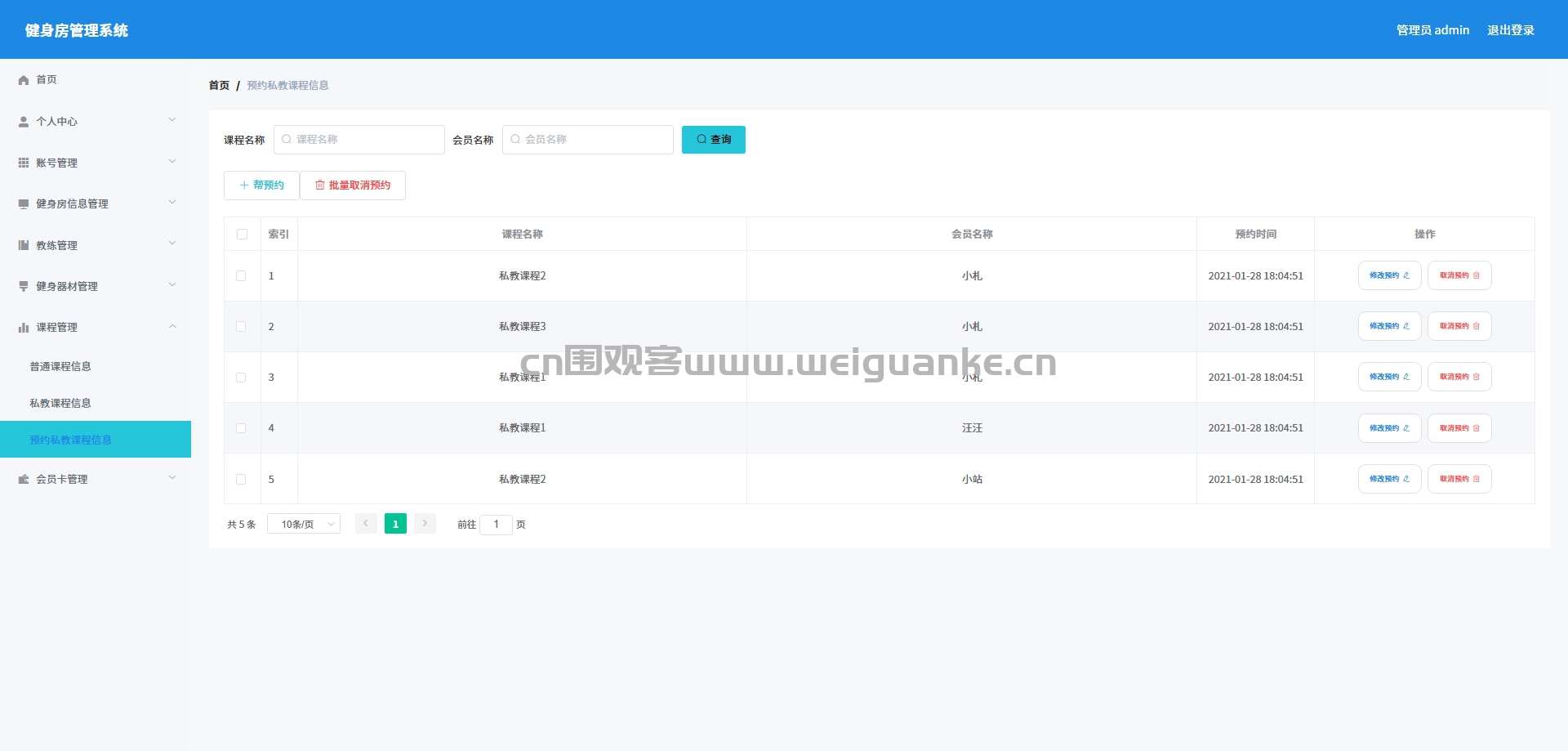Expand 会员卡管理 chevron
The image size is (1568, 751).
(x=172, y=478)
